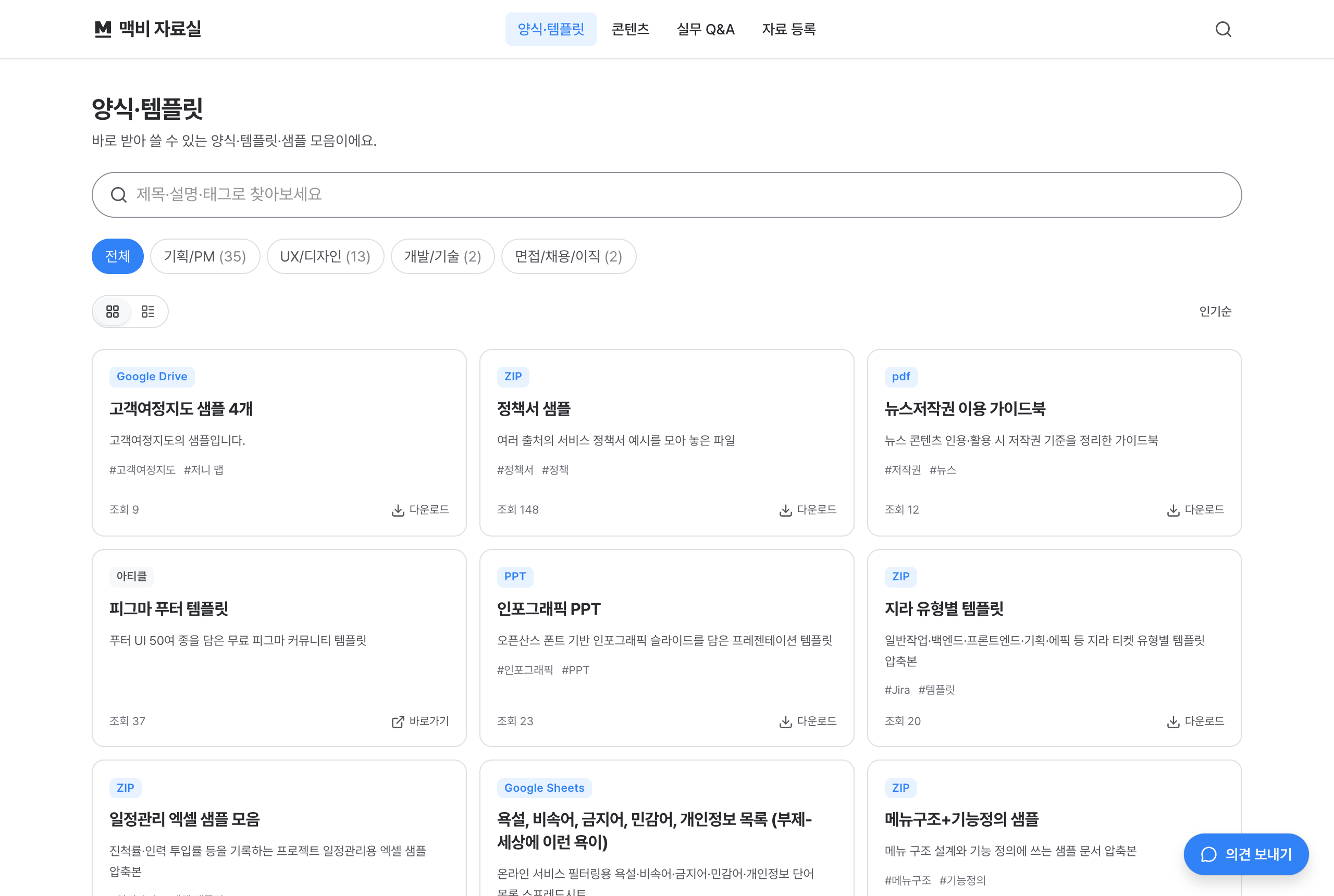Image resolution: width=1334 pixels, height=896 pixels.
Task: Switch to list view icon
Action: [x=148, y=312]
